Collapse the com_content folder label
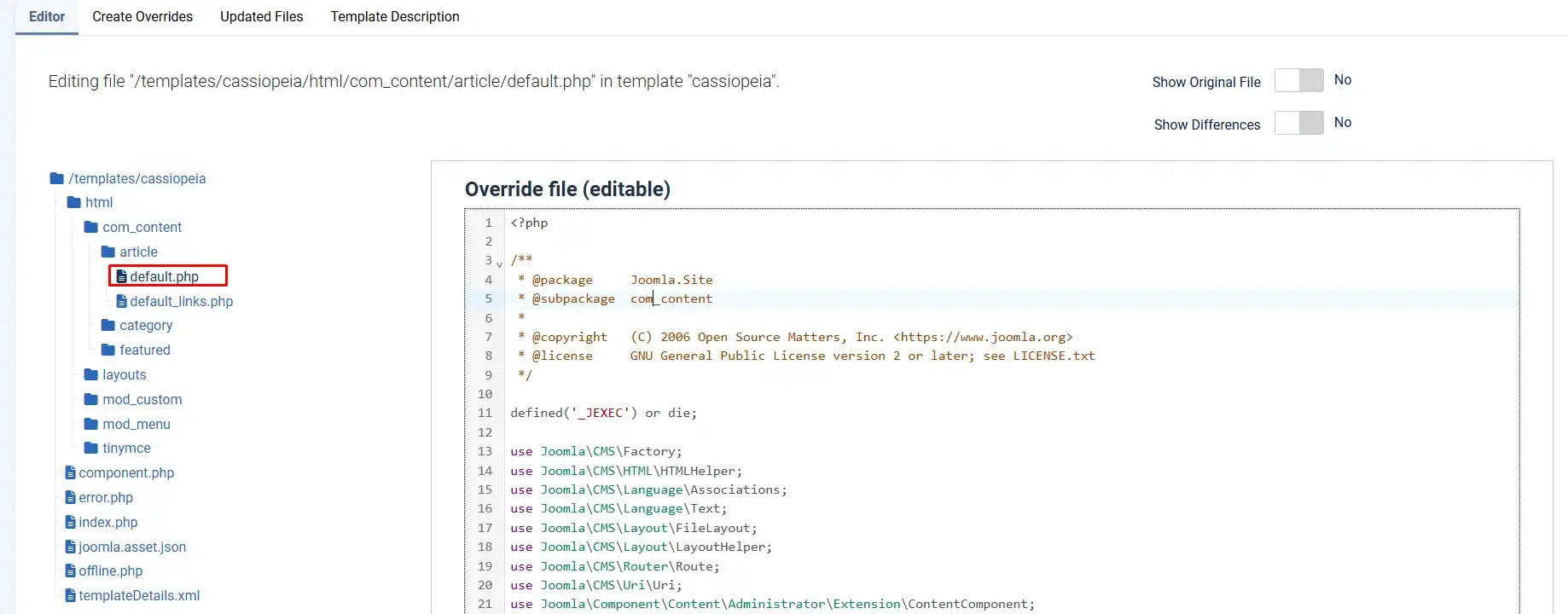The width and height of the screenshot is (1568, 614). 142,227
